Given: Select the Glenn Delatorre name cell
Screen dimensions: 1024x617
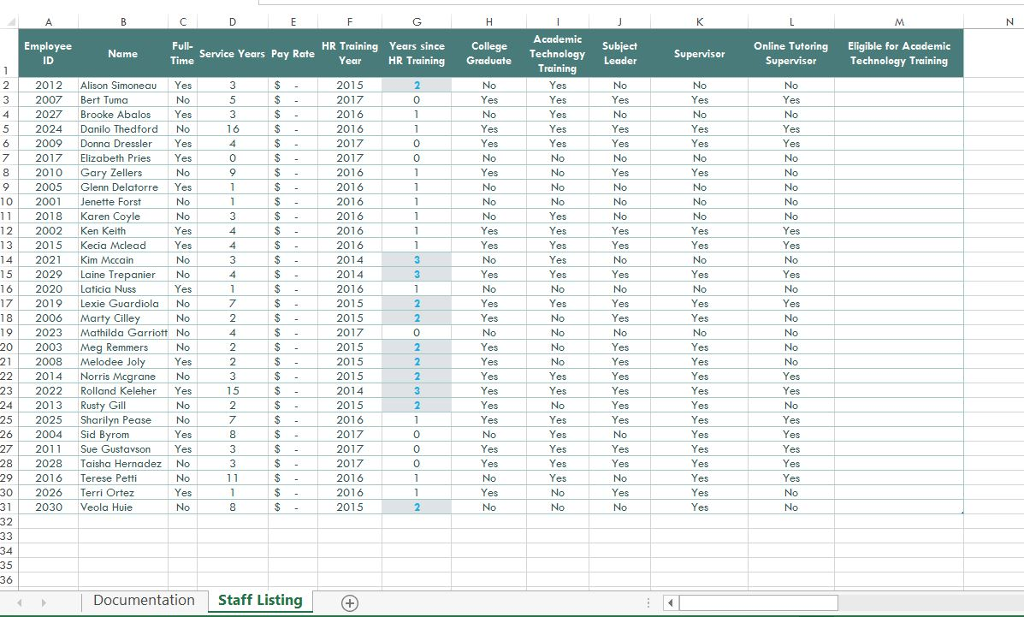Looking at the screenshot, I should 123,187.
